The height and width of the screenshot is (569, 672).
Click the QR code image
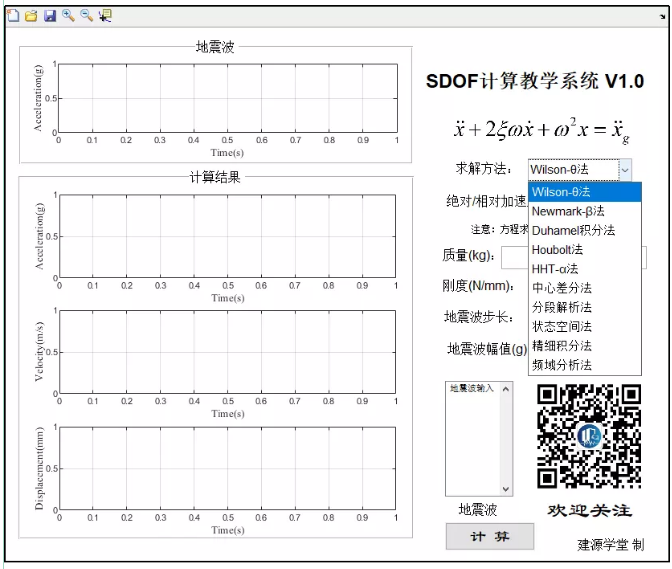click(589, 436)
